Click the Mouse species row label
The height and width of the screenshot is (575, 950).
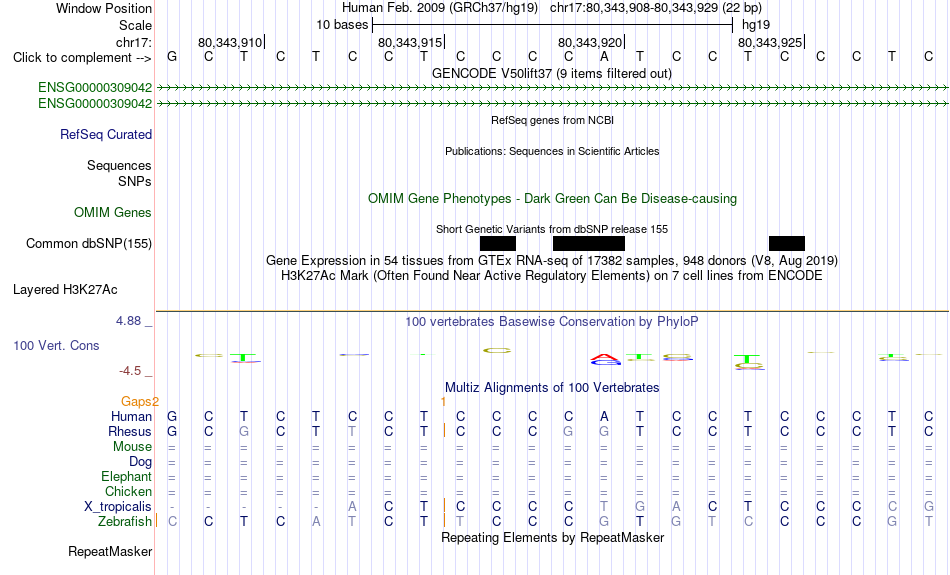pyautogui.click(x=132, y=447)
